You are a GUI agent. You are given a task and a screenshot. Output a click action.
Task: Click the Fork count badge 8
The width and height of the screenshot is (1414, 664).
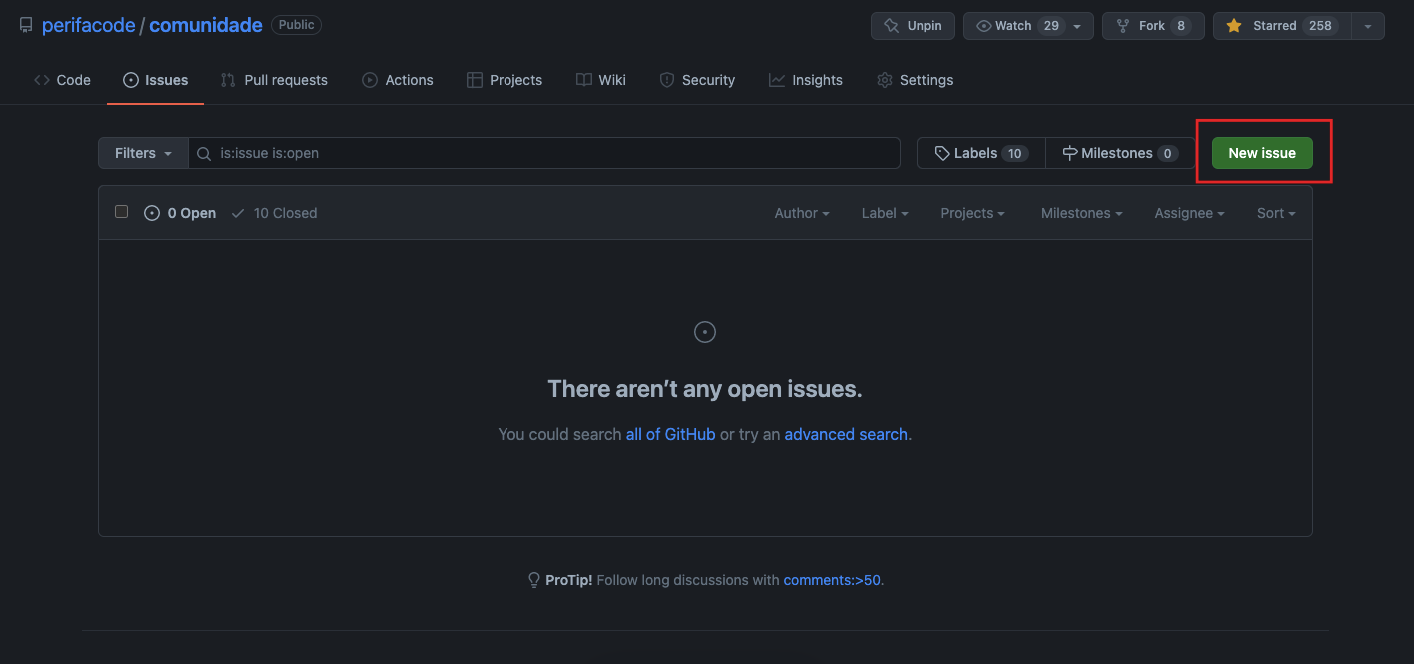[x=1181, y=26]
